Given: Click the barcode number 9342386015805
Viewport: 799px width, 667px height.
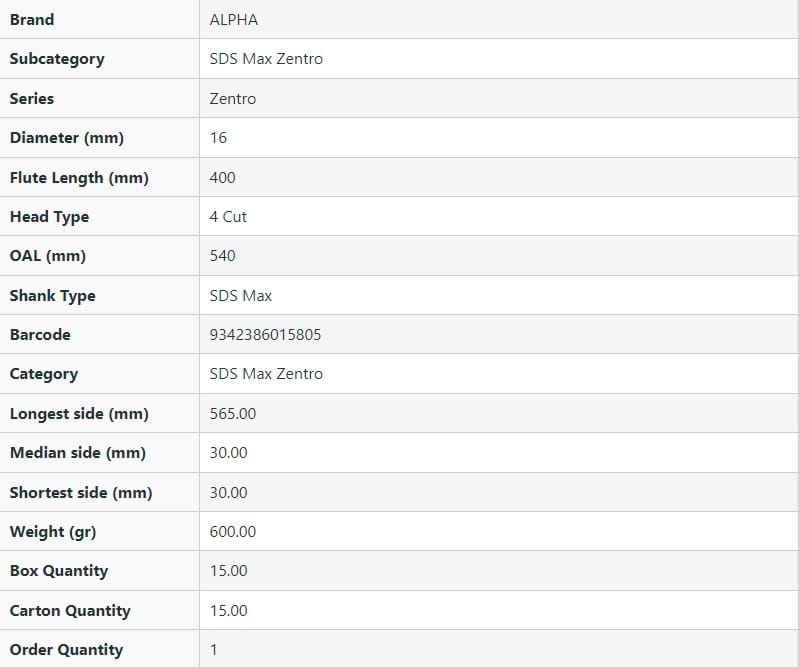Looking at the screenshot, I should tap(266, 335).
